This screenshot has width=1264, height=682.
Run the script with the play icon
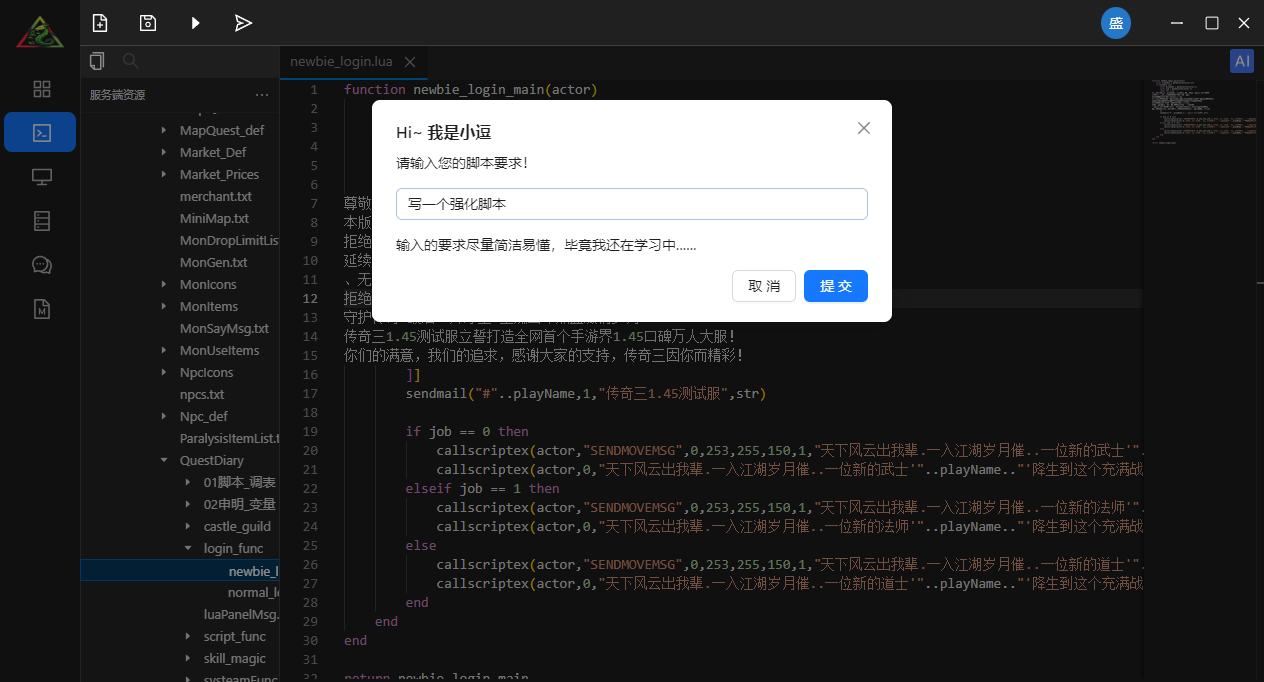click(195, 22)
